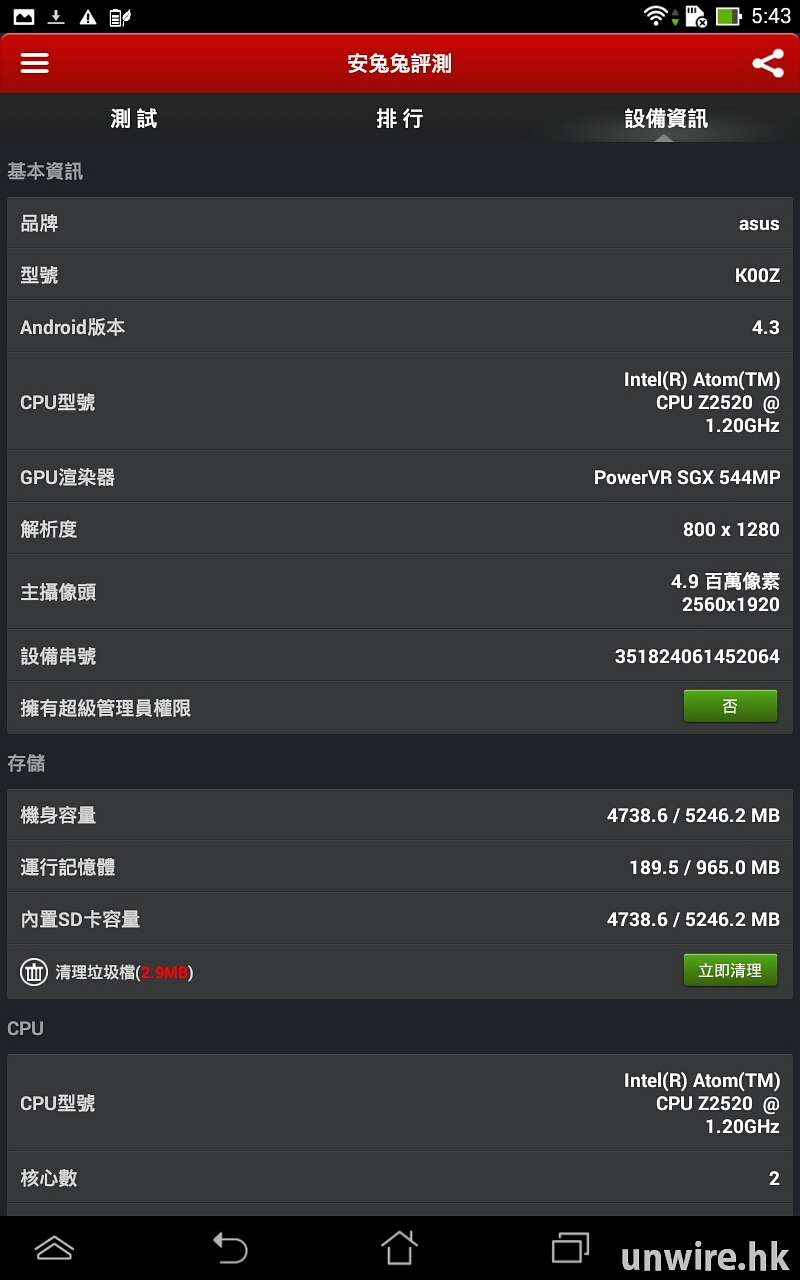Screen dimensions: 800x1280
Task: Switch to the 排行 tab
Action: click(399, 119)
